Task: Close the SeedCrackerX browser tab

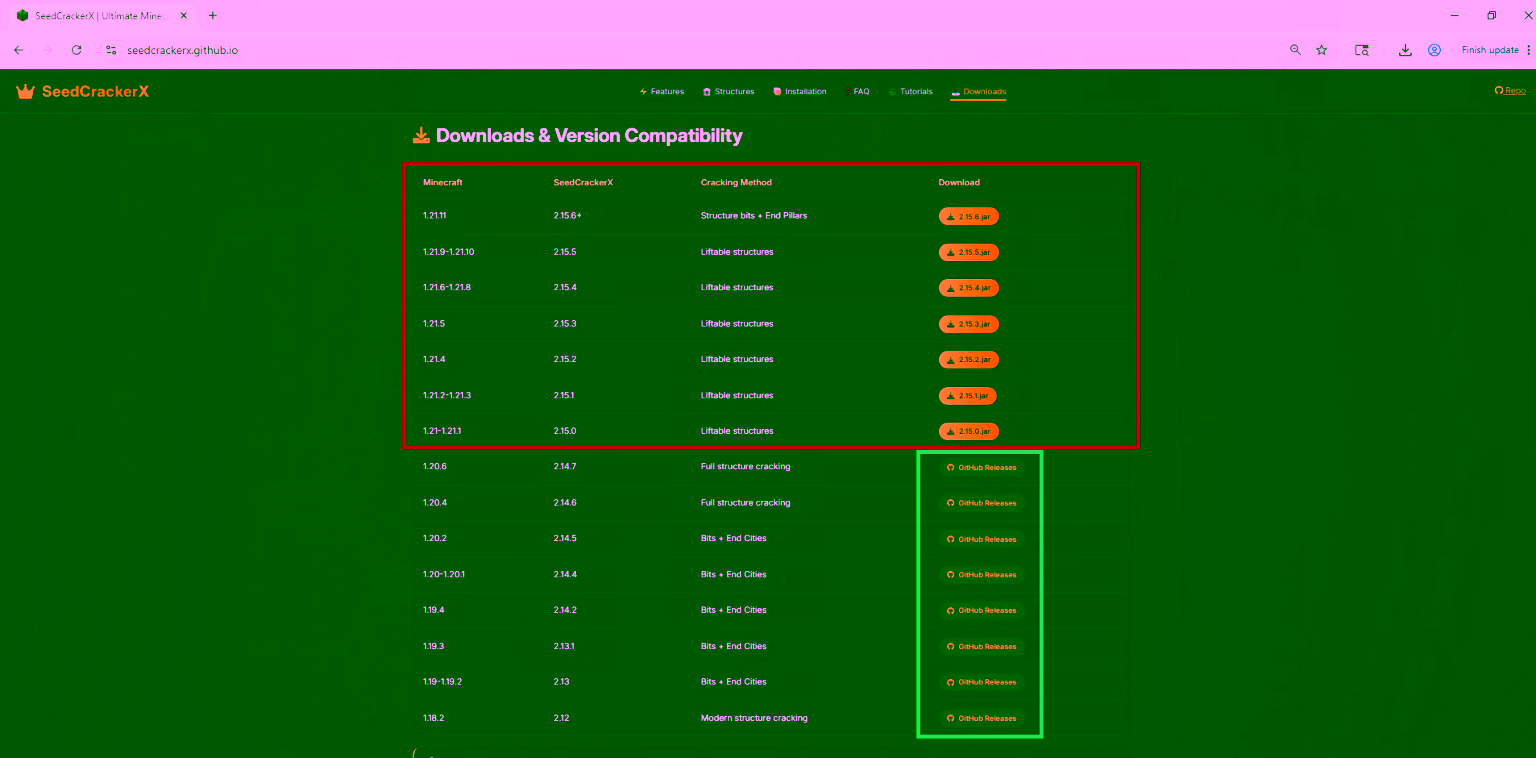Action: (x=183, y=16)
